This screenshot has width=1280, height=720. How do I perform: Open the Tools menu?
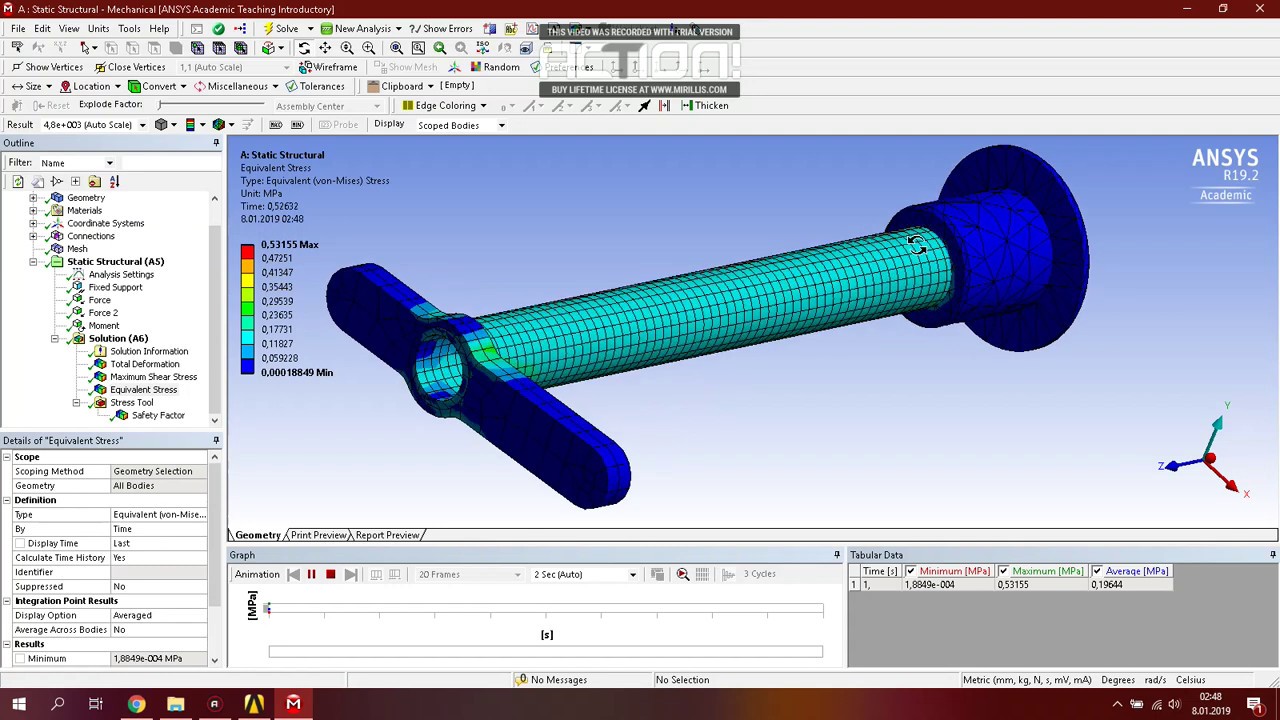(x=129, y=29)
